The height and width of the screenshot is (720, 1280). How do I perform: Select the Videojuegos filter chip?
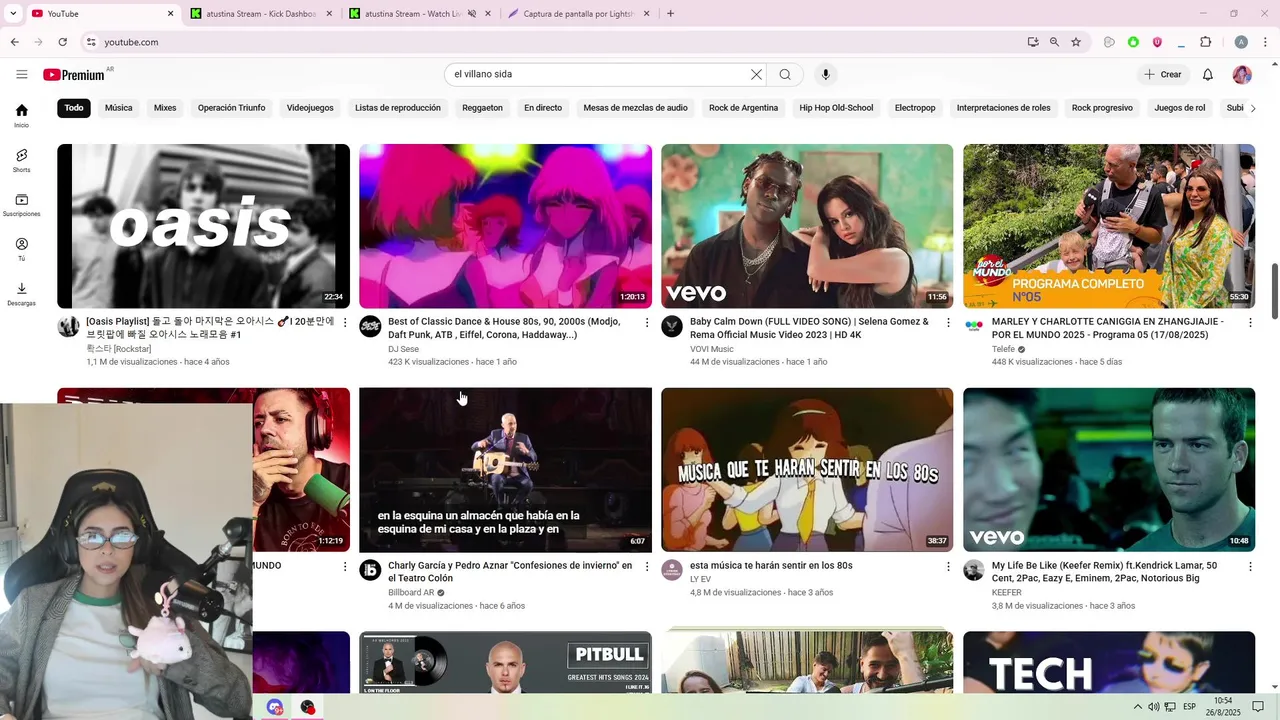310,108
